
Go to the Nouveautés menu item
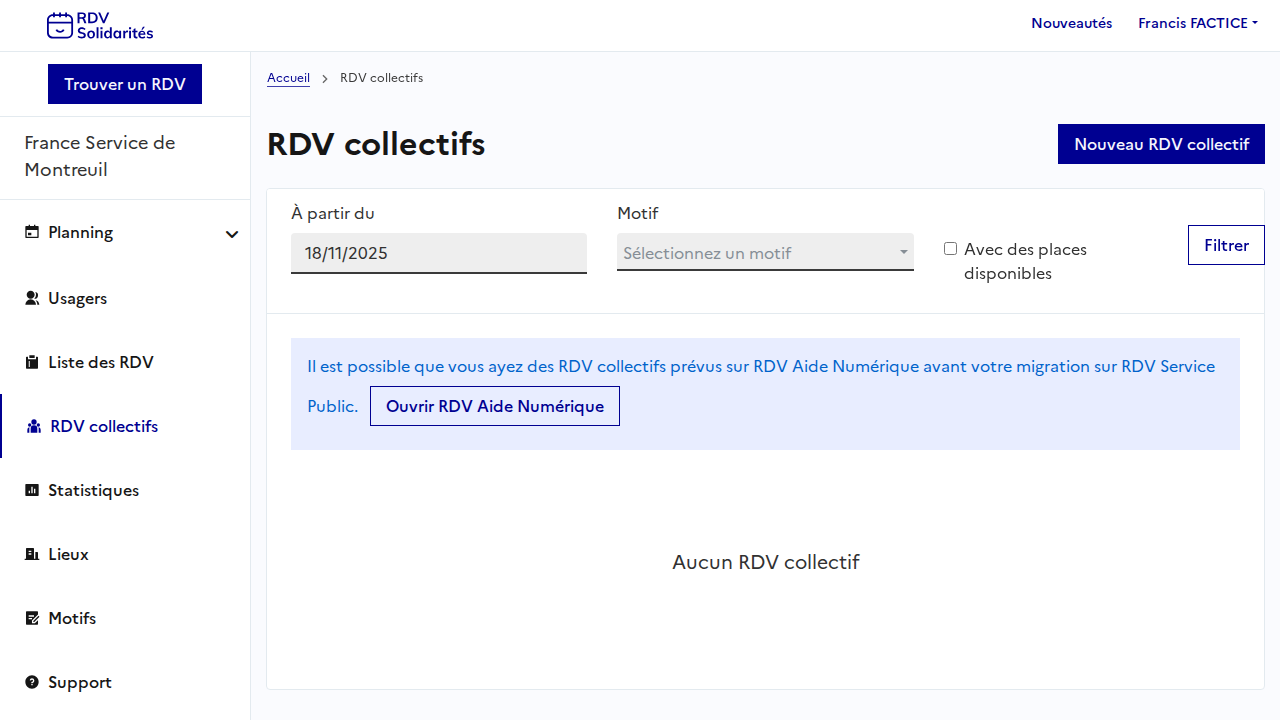coord(1071,23)
